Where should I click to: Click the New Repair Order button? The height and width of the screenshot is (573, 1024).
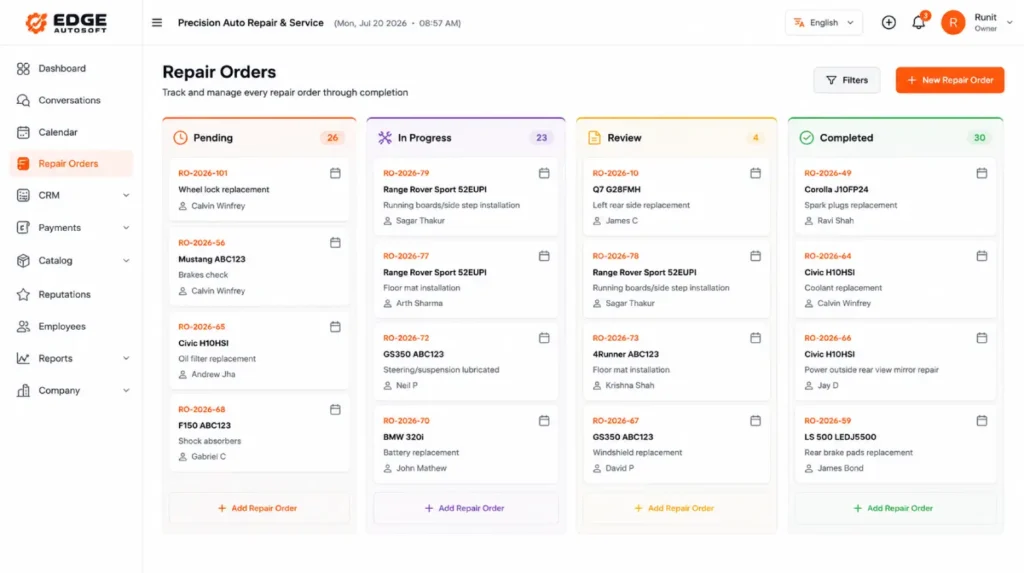click(x=950, y=80)
